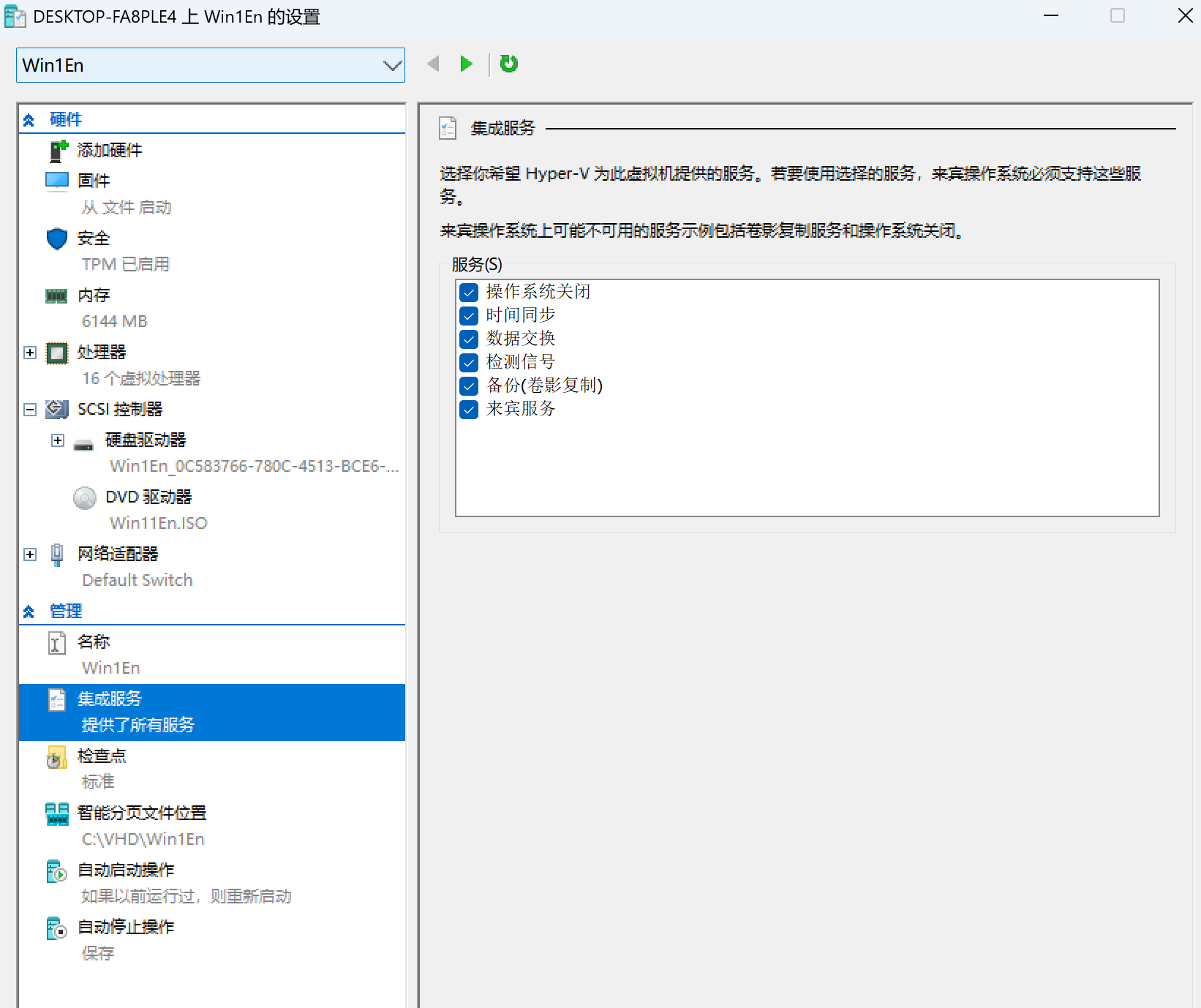The image size is (1201, 1008).
Task: Close the settings window
Action: 1185,15
